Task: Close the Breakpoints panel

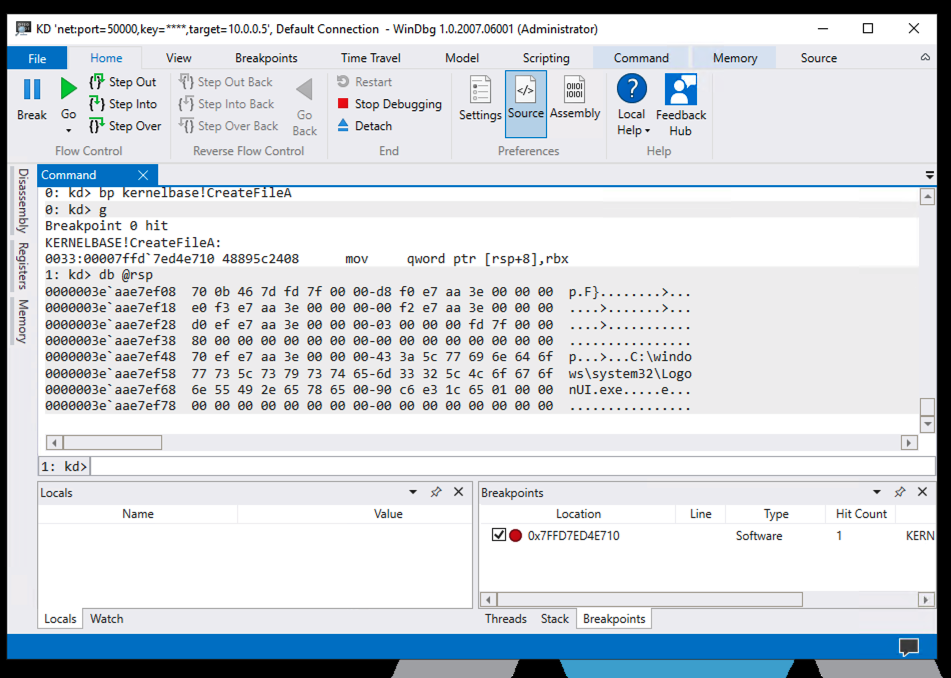Action: [x=922, y=492]
